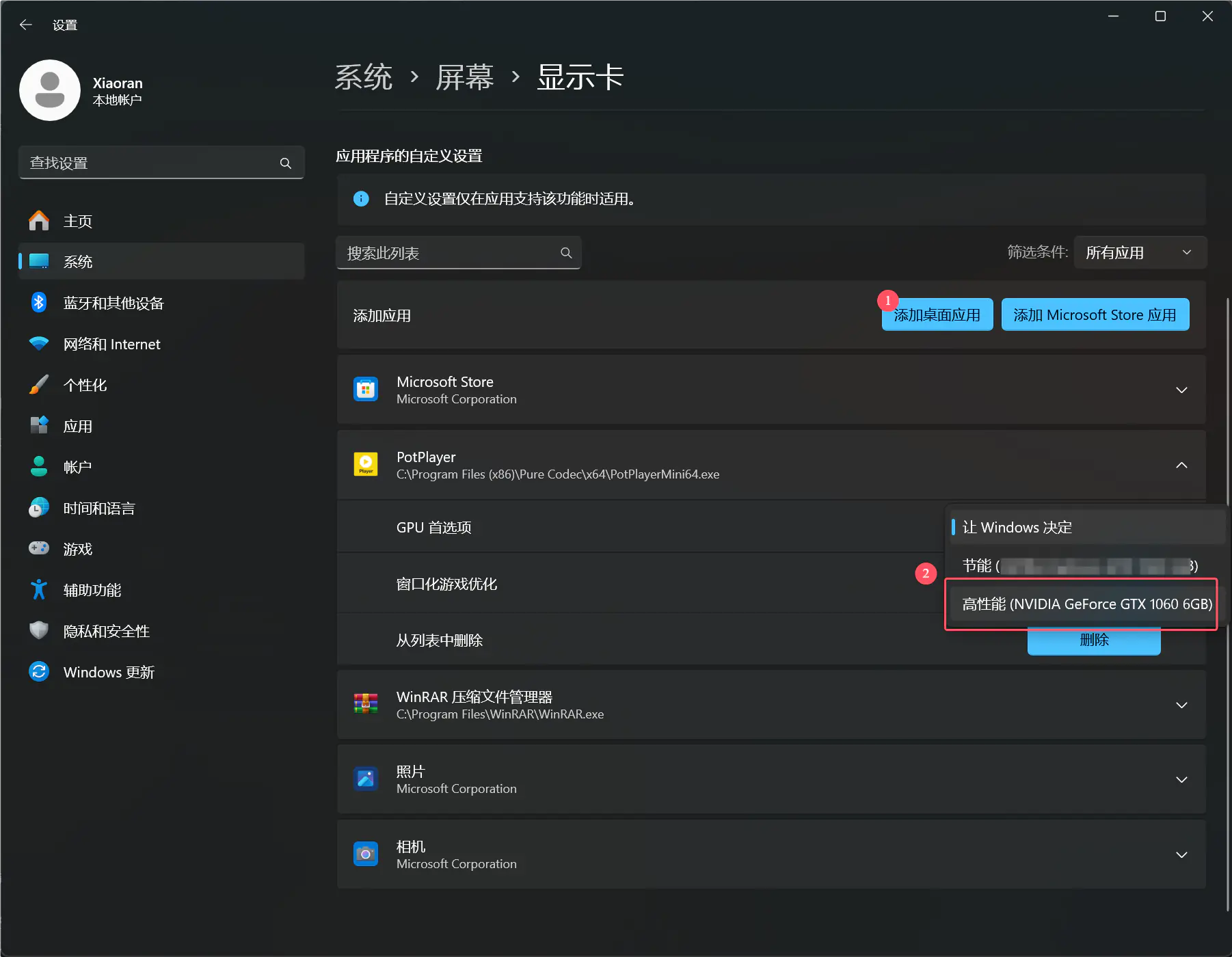This screenshot has height=957, width=1232.
Task: Click the search icon in 查找设置 box
Action: [x=286, y=163]
